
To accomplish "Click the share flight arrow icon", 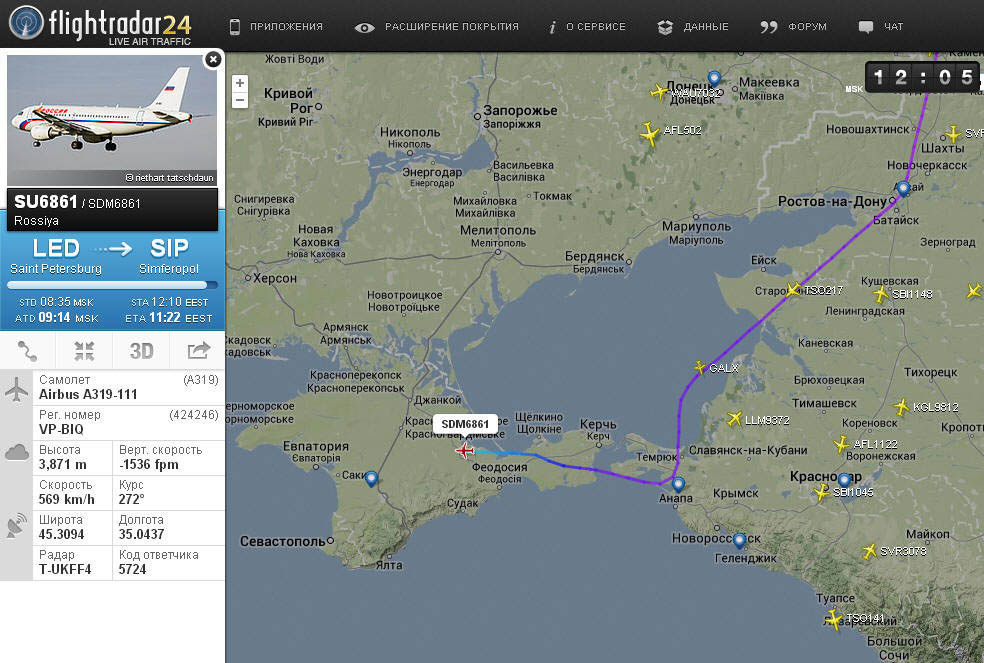I will point(198,351).
